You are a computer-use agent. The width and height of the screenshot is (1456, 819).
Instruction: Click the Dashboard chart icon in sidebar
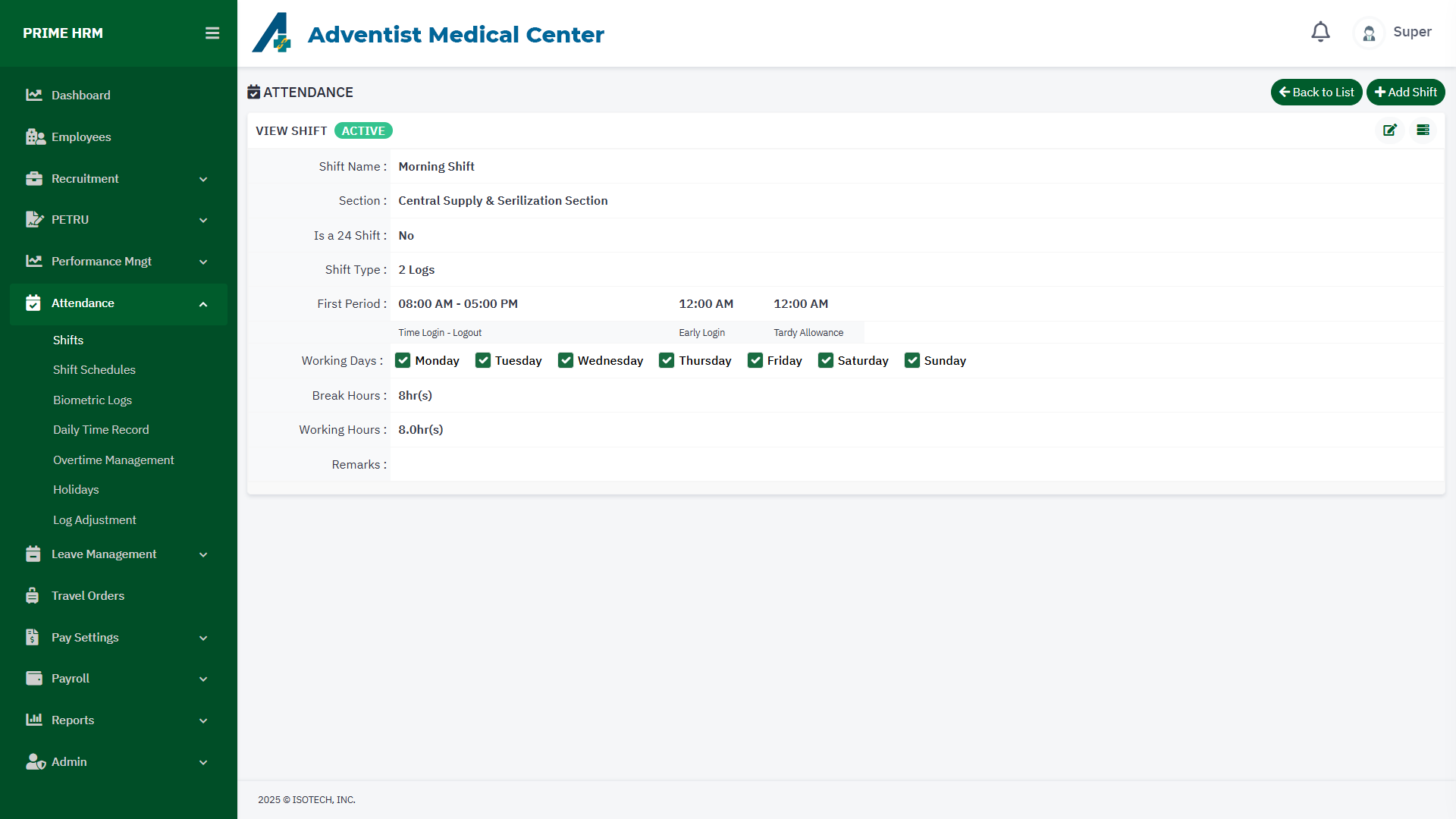34,96
